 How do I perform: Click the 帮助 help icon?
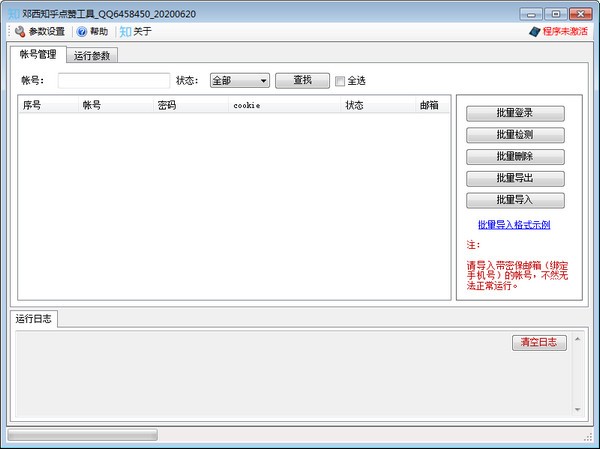(x=82, y=31)
